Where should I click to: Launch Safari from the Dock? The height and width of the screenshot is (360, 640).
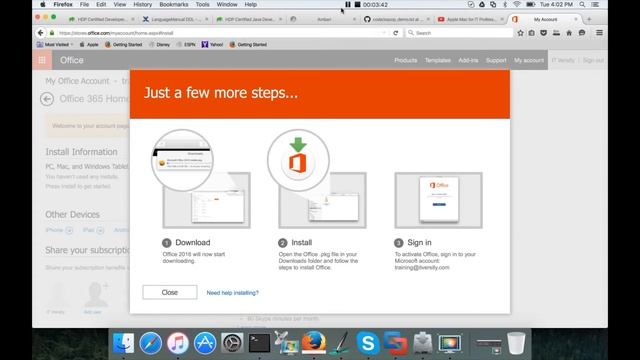coord(150,343)
